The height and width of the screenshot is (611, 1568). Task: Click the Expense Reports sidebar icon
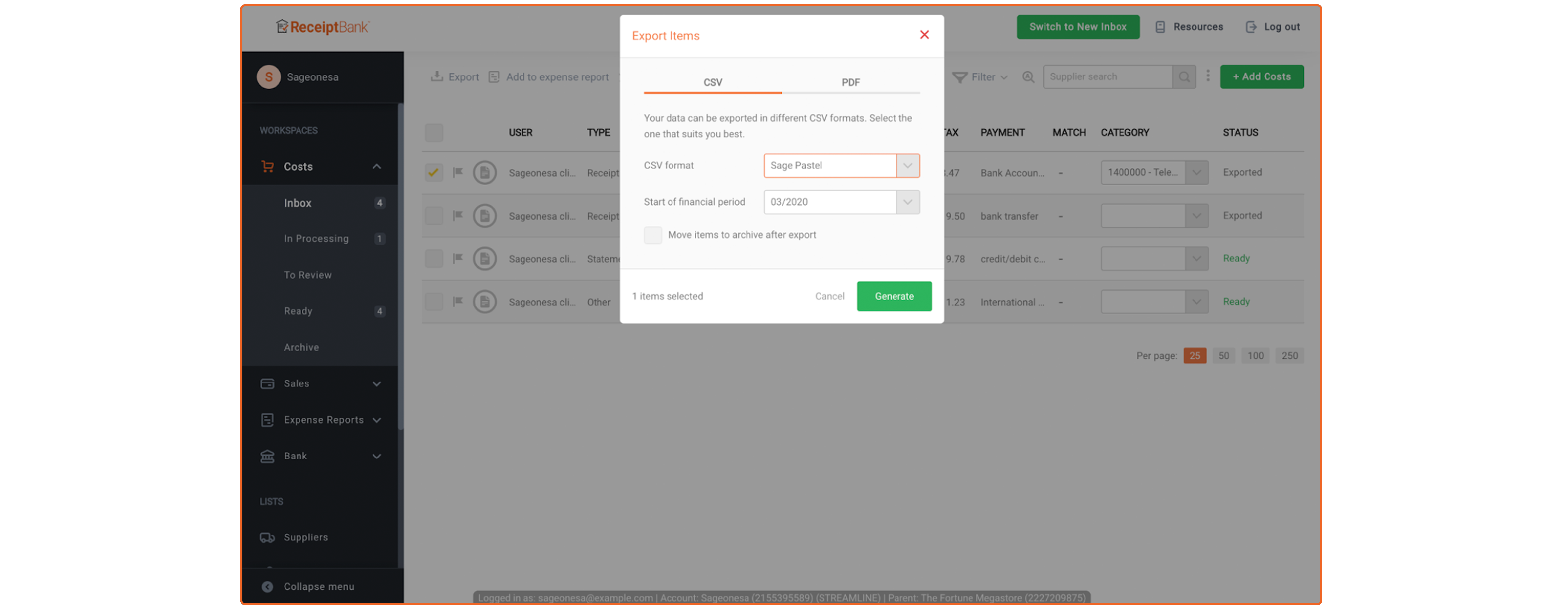click(x=267, y=420)
